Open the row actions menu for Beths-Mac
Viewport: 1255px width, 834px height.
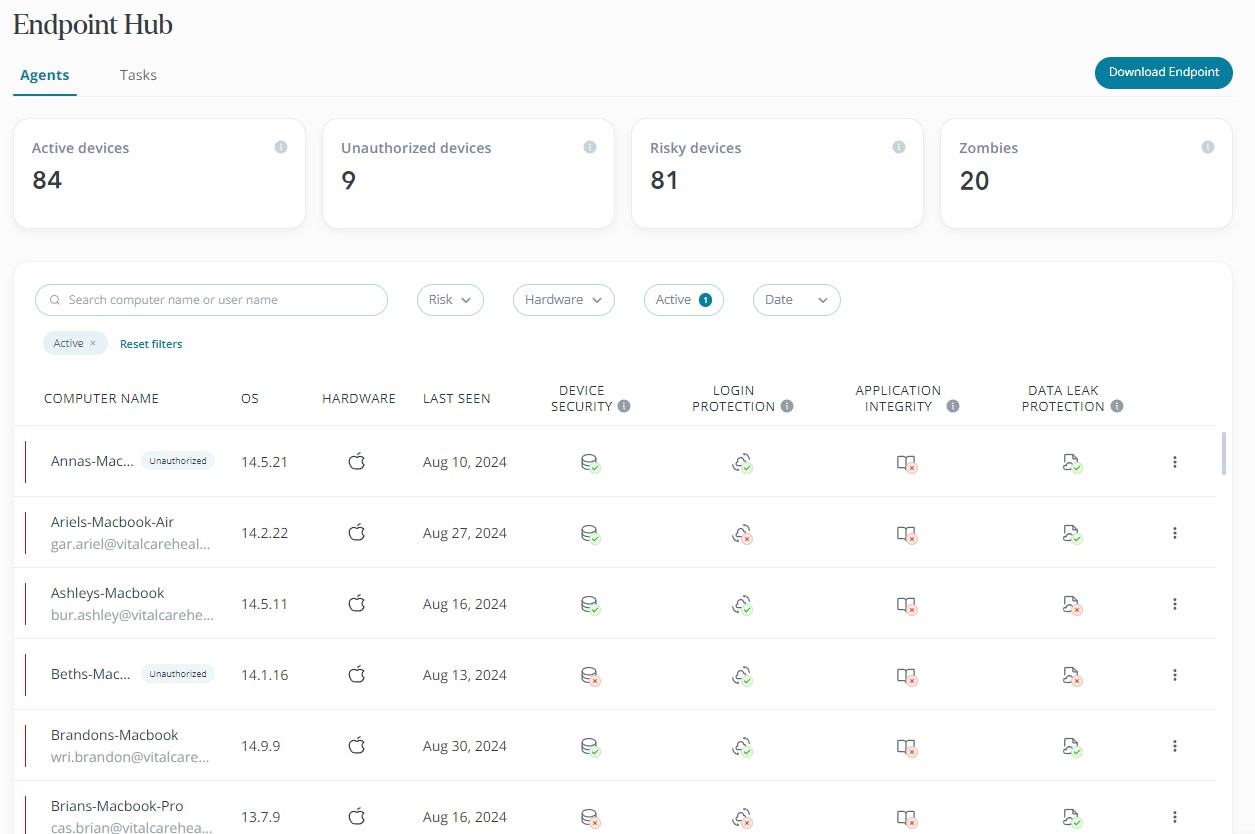click(x=1175, y=675)
